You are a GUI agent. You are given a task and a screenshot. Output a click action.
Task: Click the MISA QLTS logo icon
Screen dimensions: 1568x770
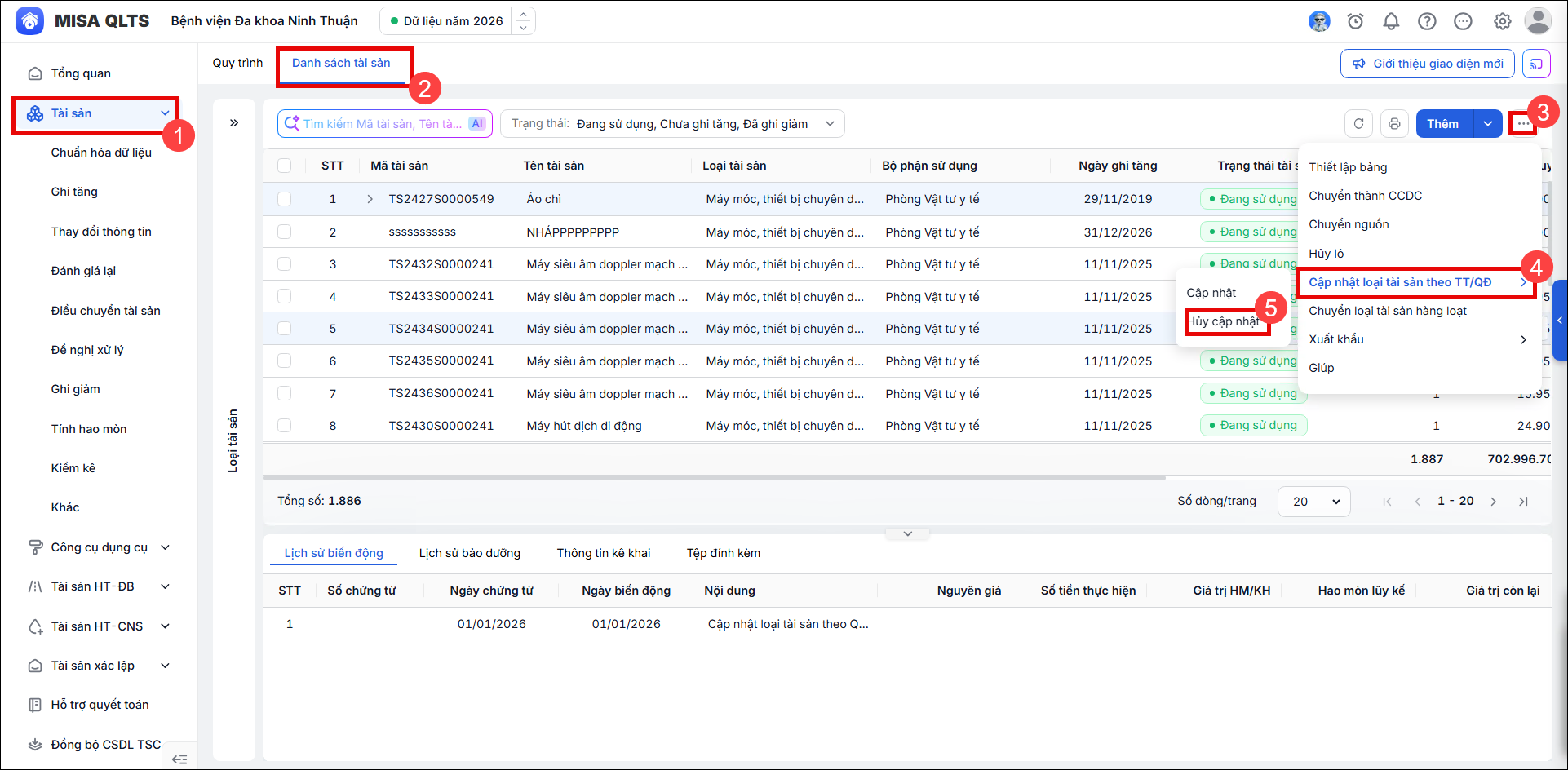coord(30,21)
